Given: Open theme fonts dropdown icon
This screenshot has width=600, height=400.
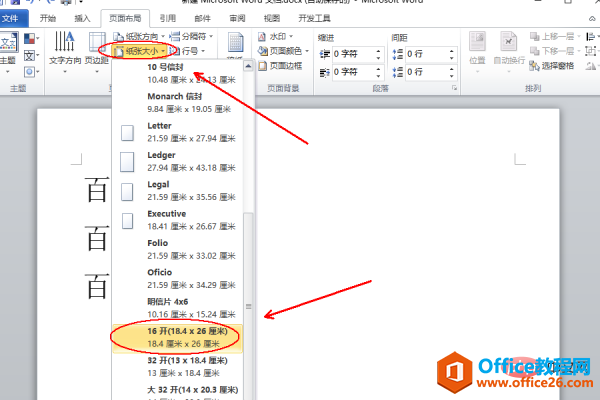Looking at the screenshot, I should [31, 56].
